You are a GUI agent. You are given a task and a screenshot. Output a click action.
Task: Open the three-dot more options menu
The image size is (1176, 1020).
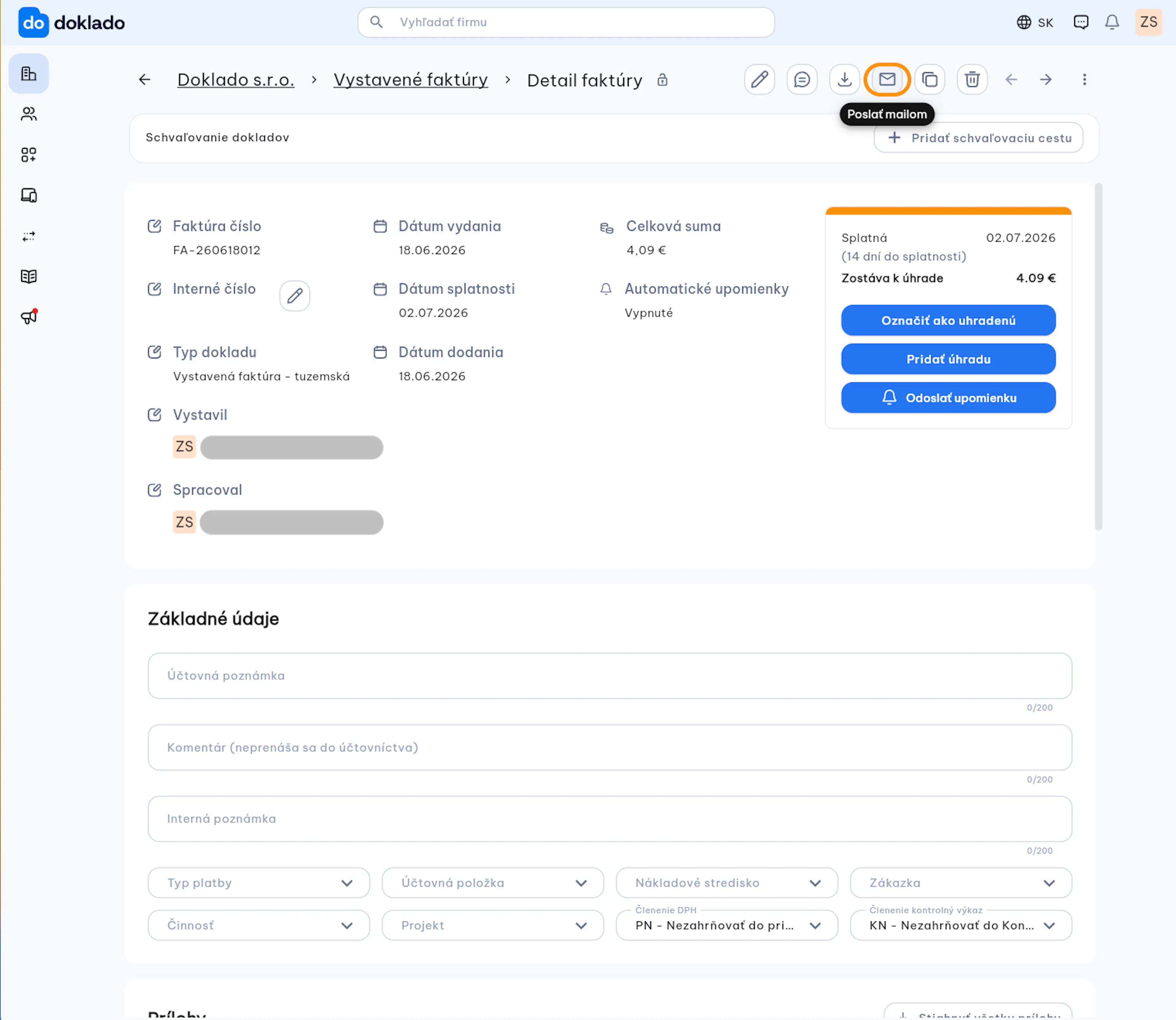[x=1084, y=80]
